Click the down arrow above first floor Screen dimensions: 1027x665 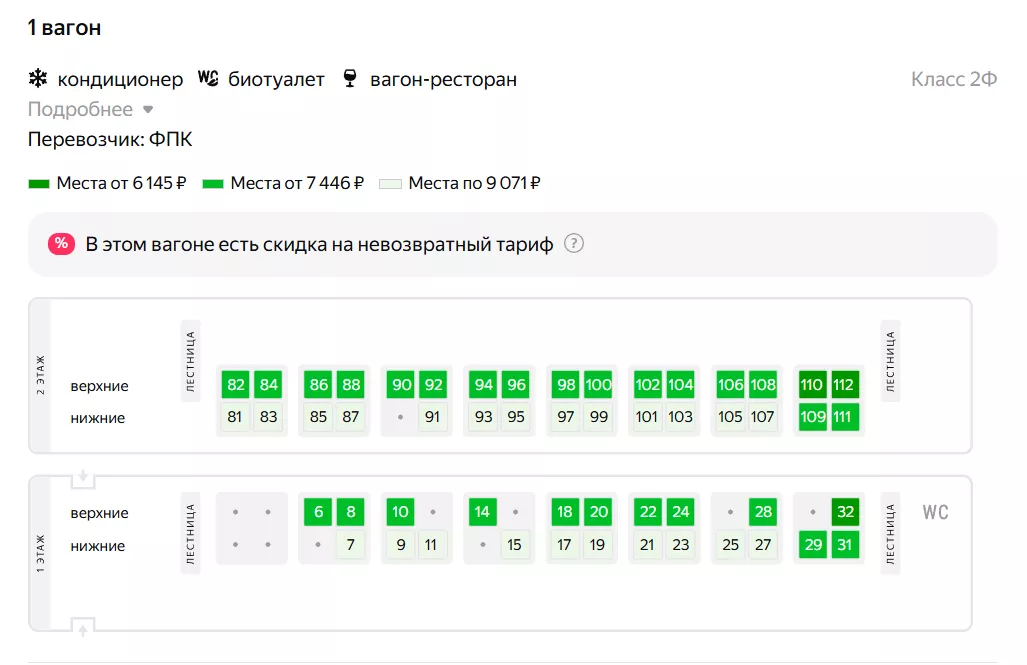point(83,477)
